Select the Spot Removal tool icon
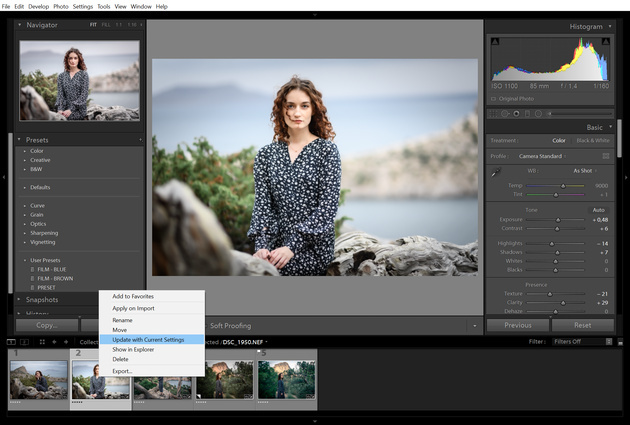Screen dimensions: 630x425 [x=505, y=113]
